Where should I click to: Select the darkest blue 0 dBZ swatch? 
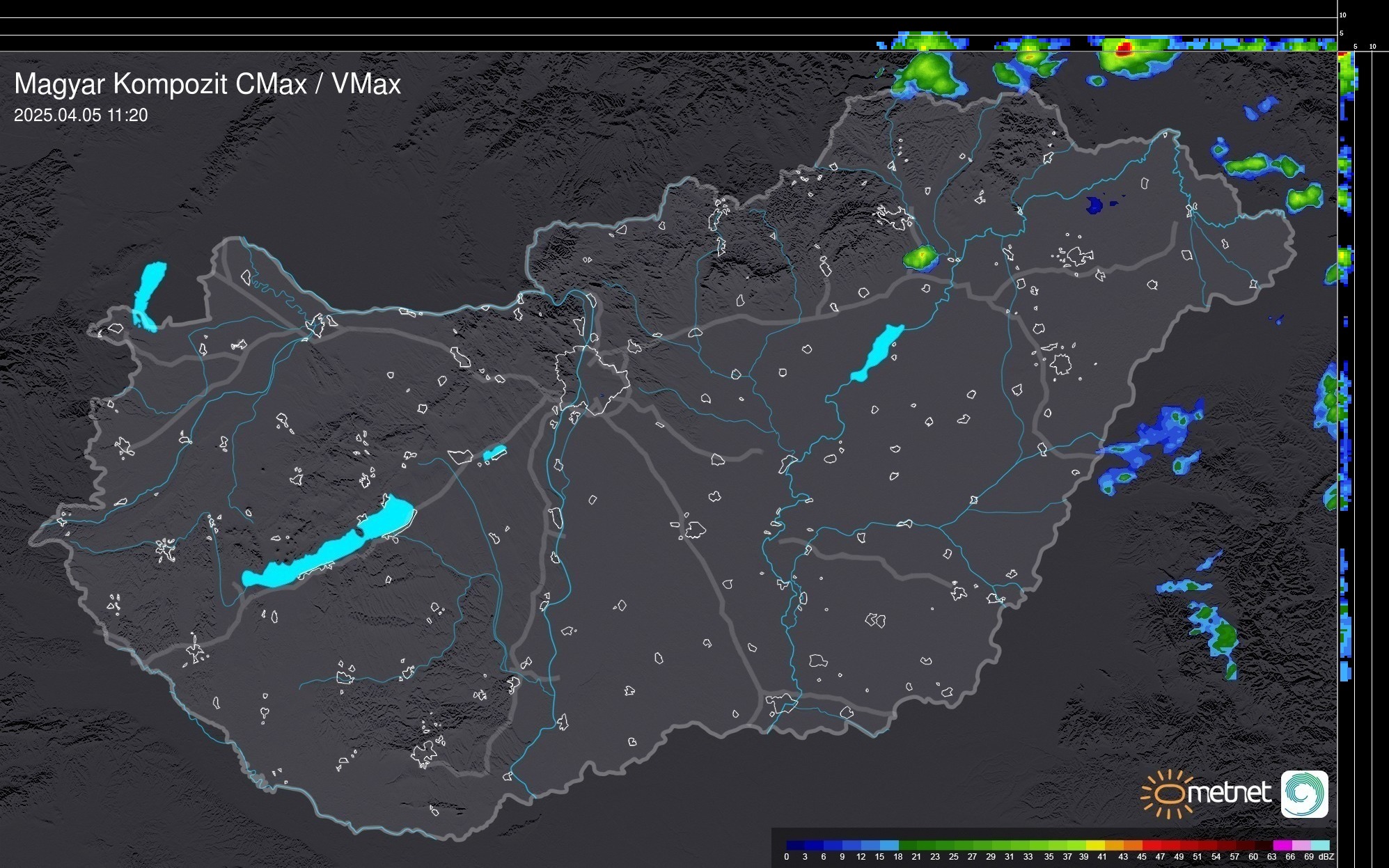click(795, 845)
